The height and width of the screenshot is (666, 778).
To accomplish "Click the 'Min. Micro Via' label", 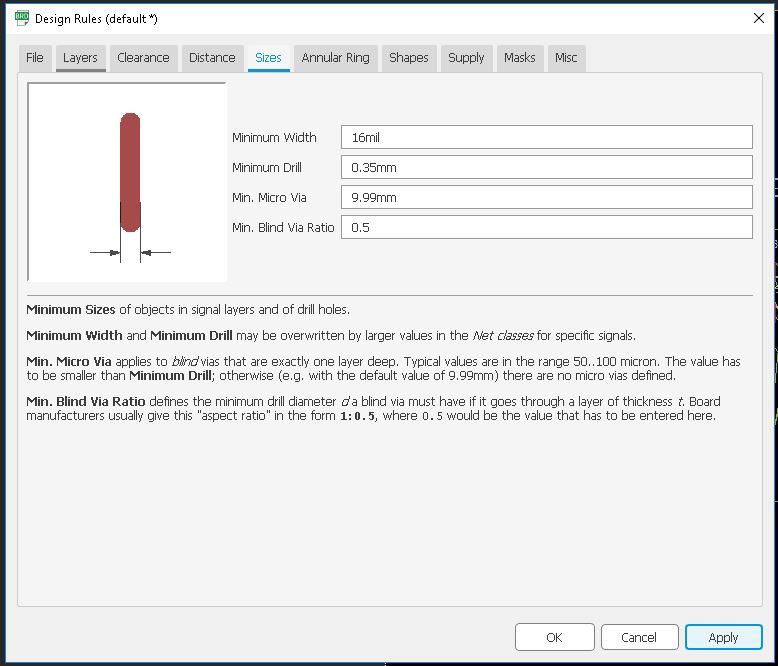I will click(x=269, y=198).
